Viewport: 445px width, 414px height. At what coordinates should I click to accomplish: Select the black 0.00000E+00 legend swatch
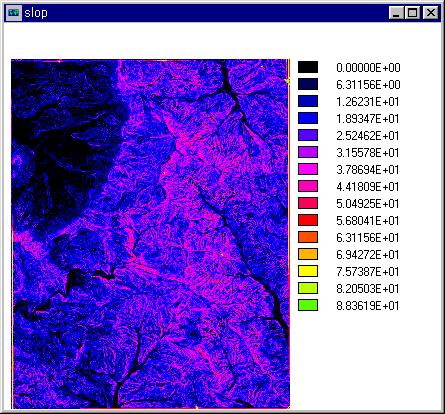coord(308,67)
